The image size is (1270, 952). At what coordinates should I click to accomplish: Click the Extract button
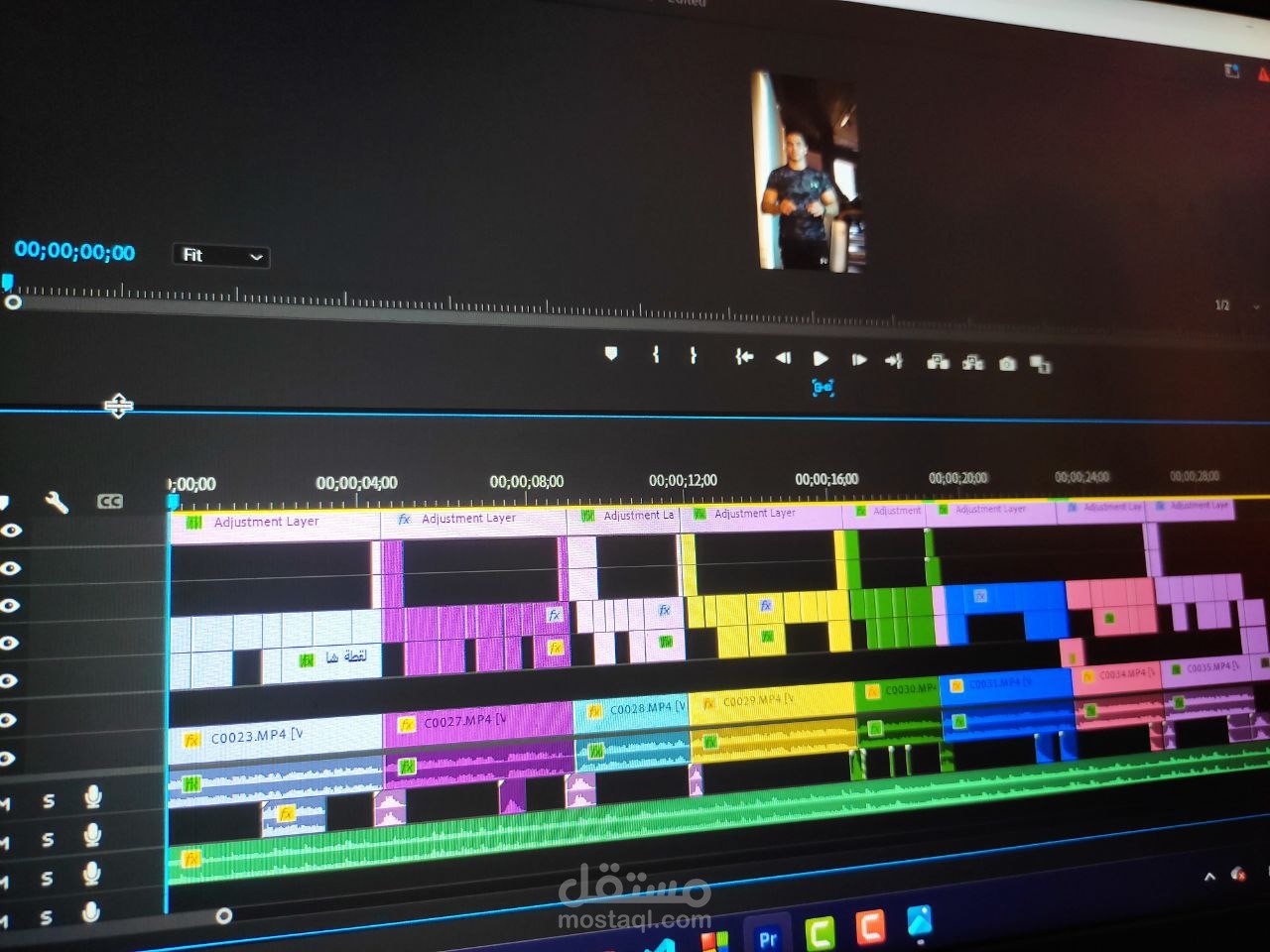coord(973,363)
